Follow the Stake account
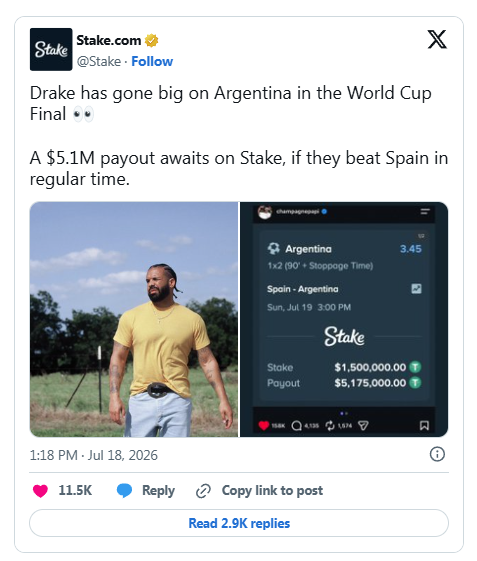This screenshot has height=561, width=477. [152, 62]
